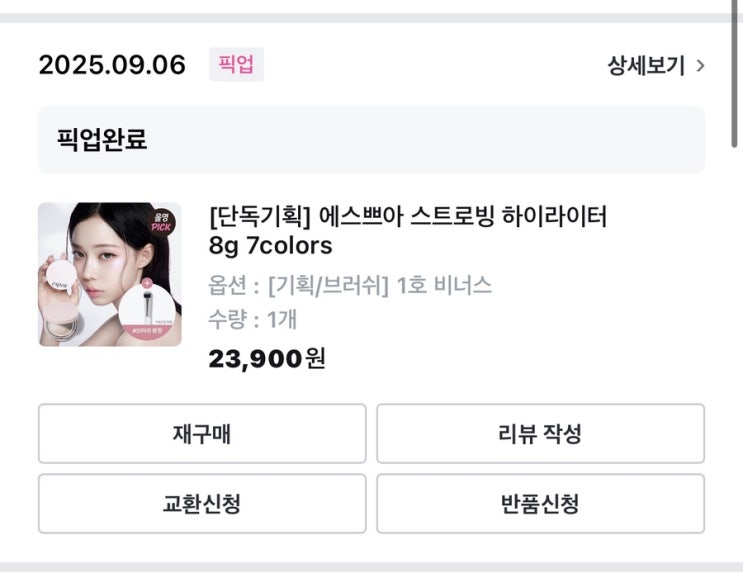Tap the 올영 PICK badge on thumbnail
743x573 pixels.
161,224
